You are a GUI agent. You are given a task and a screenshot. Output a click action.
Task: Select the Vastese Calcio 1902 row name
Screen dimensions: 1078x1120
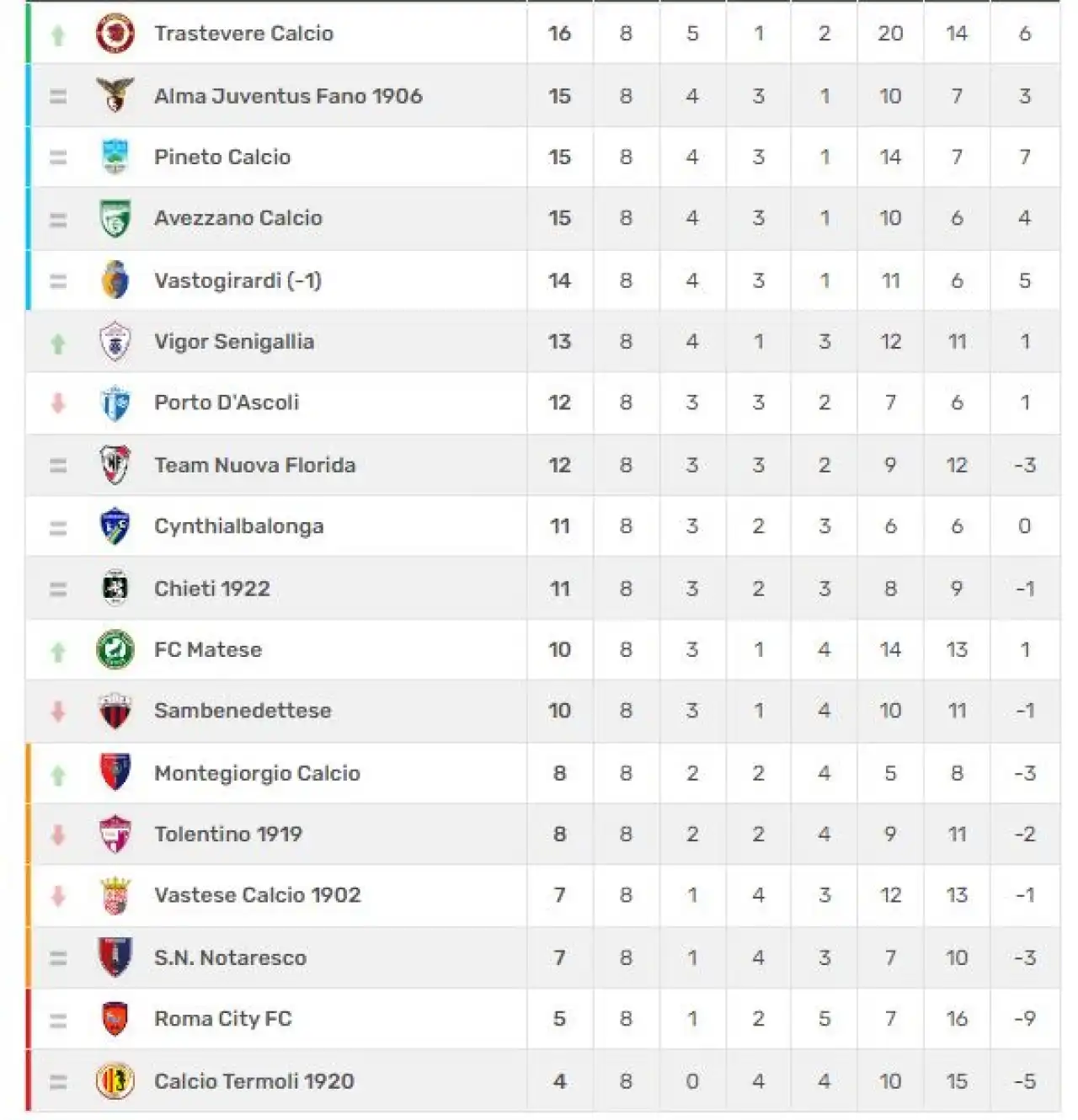point(257,895)
